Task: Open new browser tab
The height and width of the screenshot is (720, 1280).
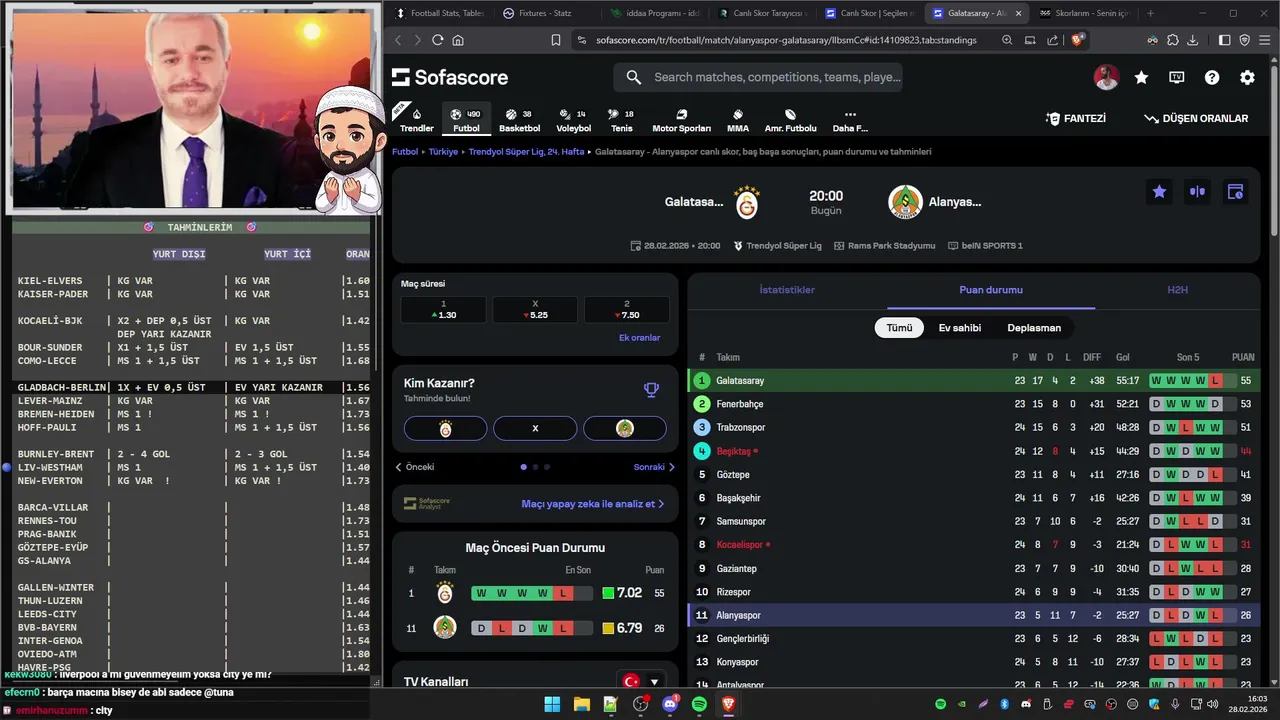Action: tap(1150, 13)
